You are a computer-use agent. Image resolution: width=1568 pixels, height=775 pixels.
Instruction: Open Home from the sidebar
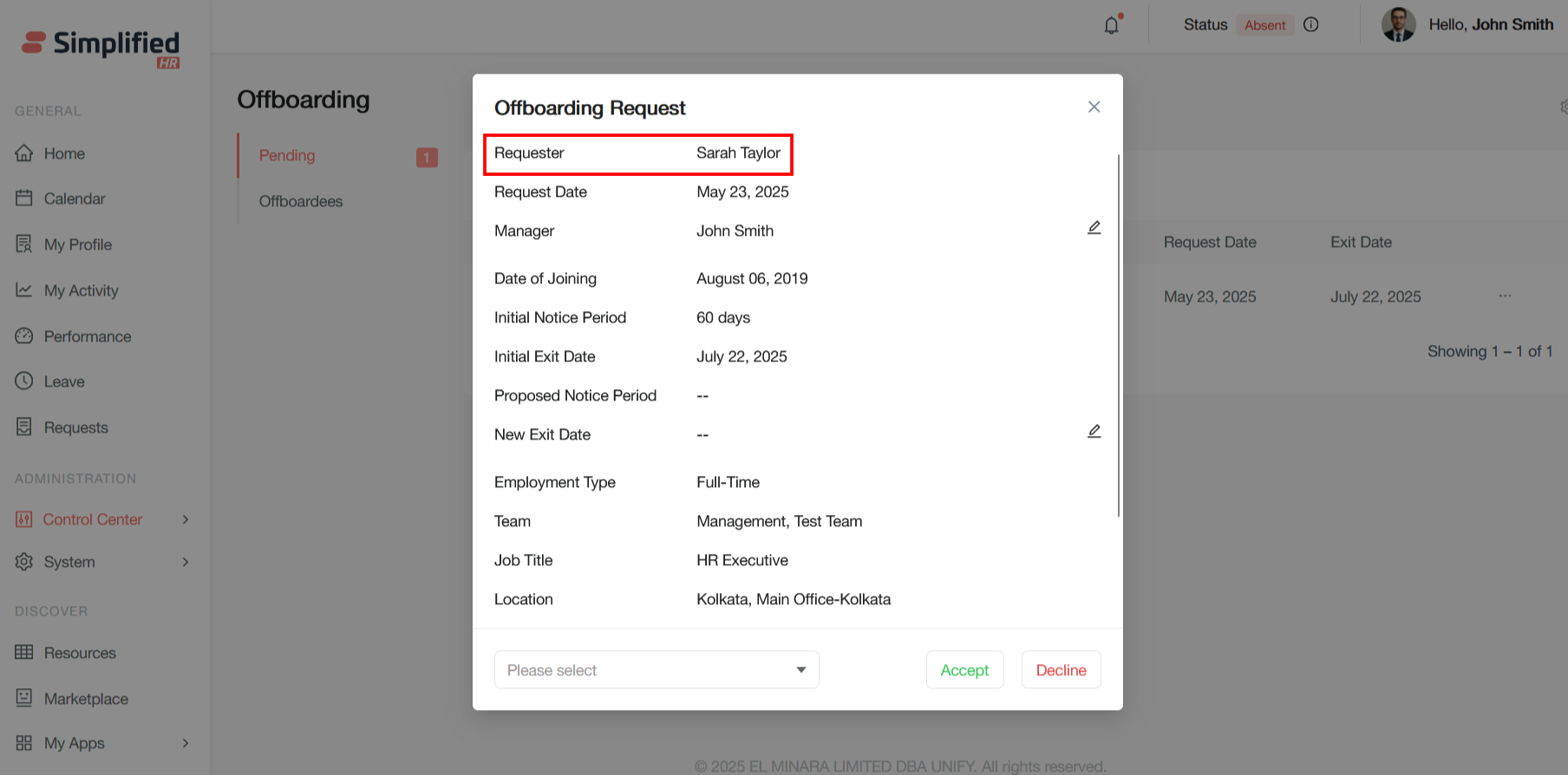point(64,153)
